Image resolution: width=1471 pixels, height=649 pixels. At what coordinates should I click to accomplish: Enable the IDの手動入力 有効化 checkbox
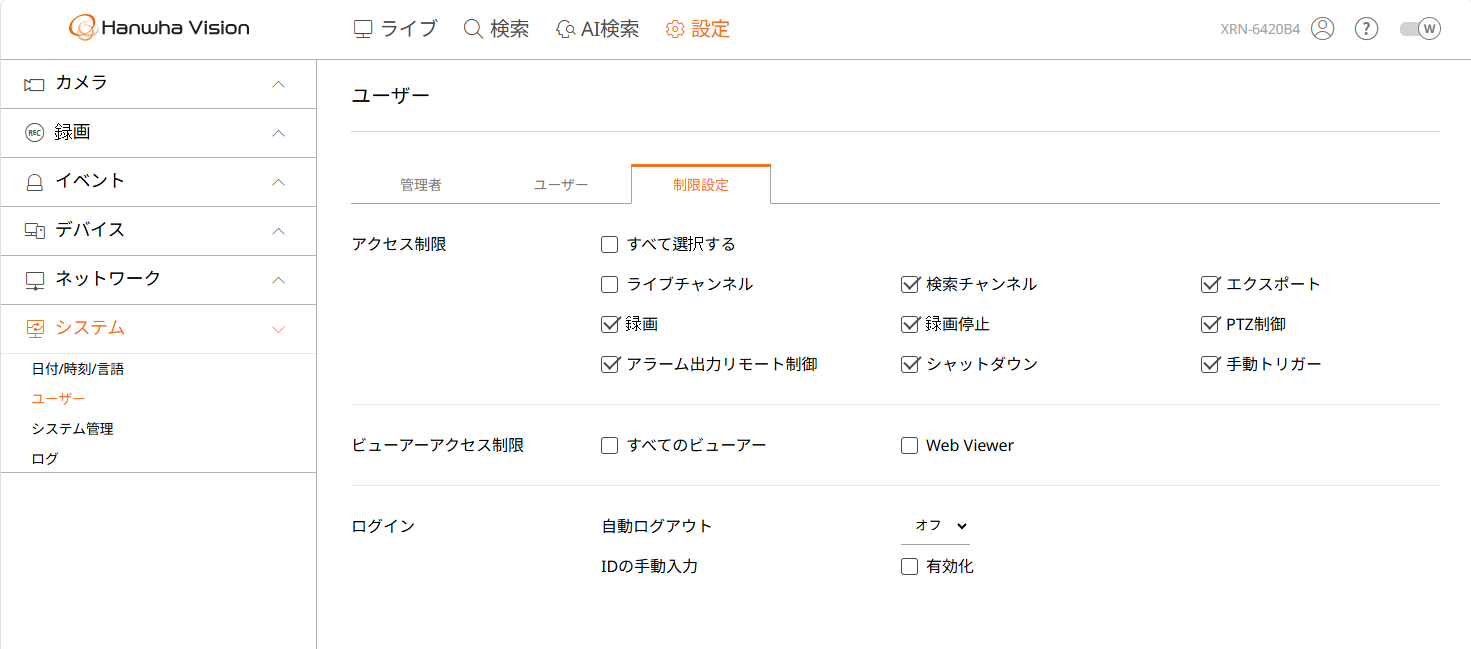[910, 567]
